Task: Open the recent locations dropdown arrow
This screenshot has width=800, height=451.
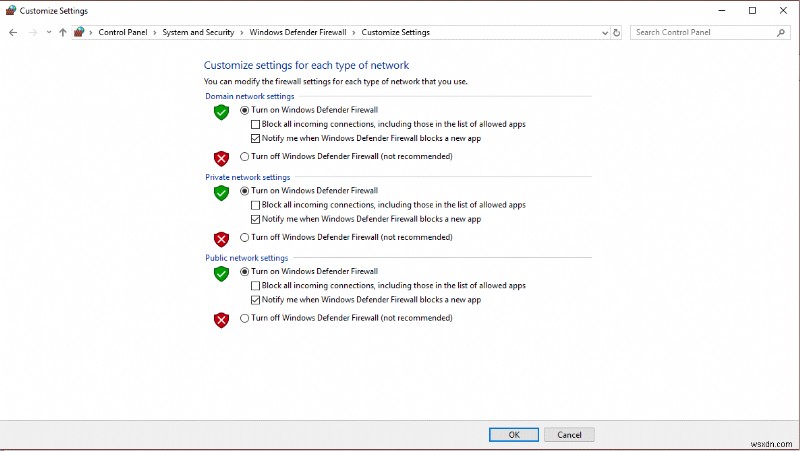Action: 48,32
